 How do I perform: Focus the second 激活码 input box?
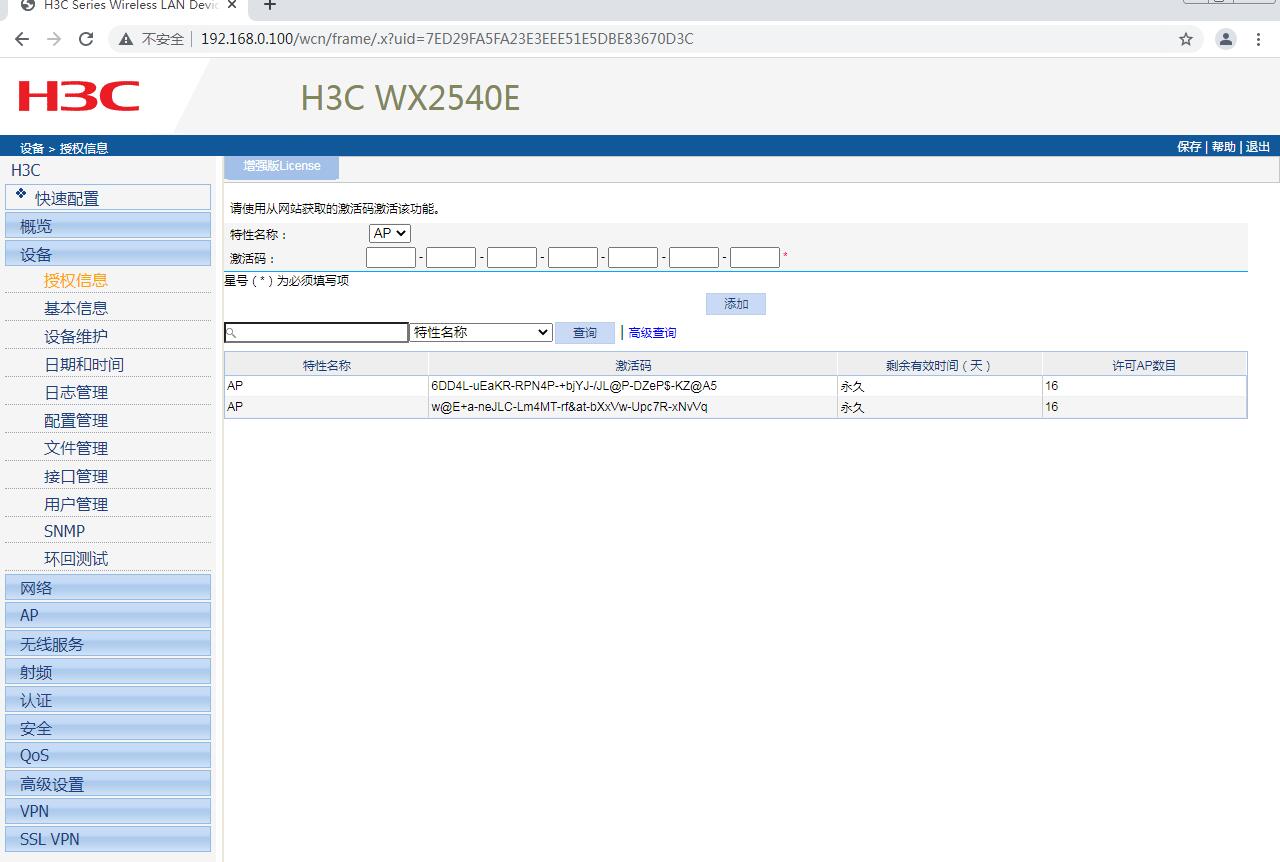[451, 258]
